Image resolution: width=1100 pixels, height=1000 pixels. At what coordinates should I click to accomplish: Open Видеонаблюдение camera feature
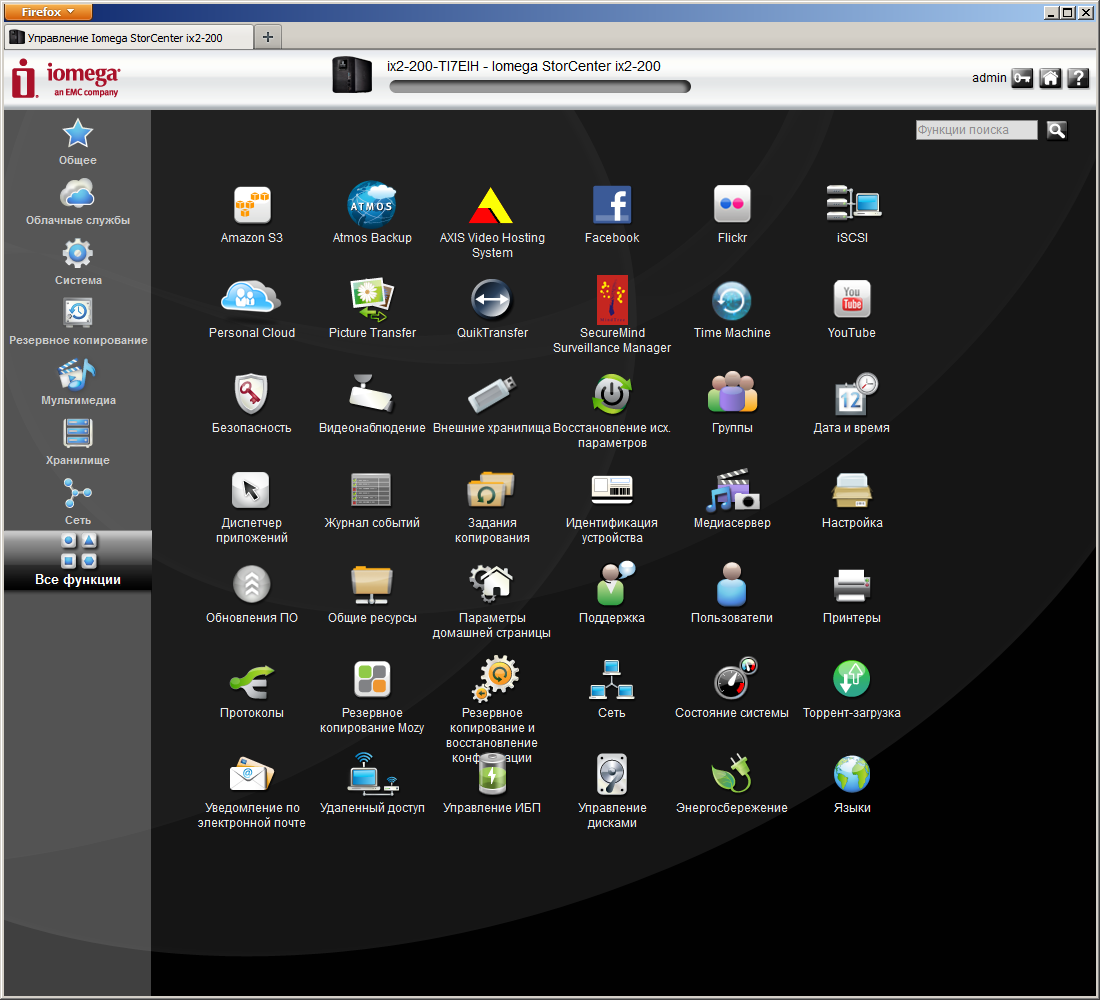point(372,394)
